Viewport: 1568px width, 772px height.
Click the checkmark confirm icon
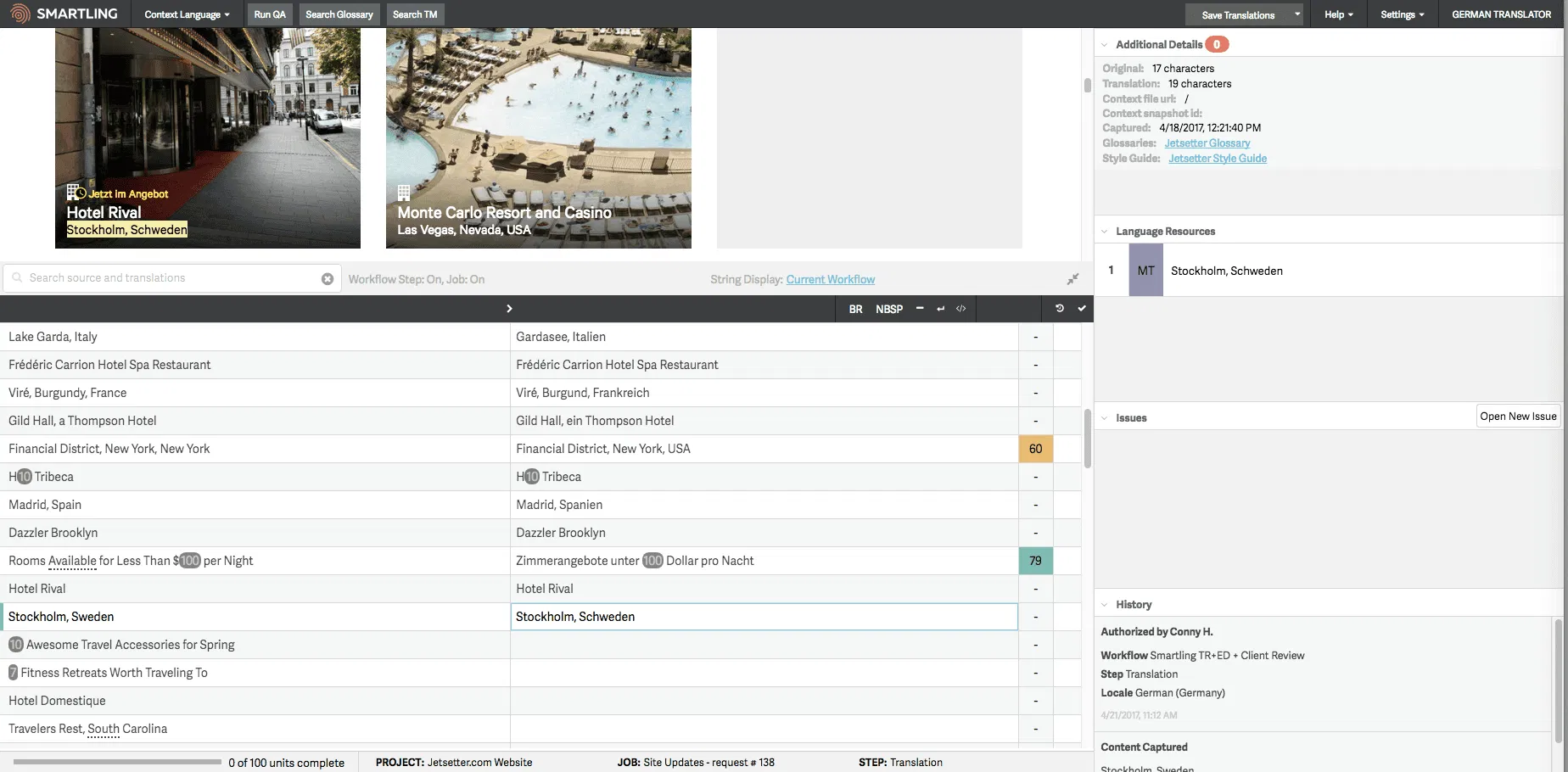(1082, 309)
